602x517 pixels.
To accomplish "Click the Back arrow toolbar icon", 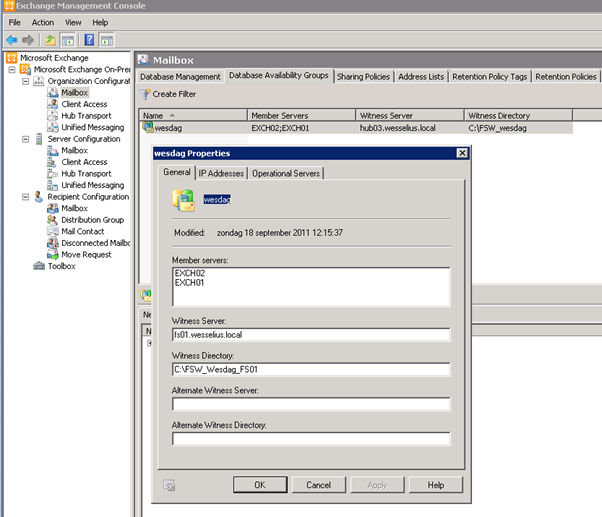I will point(11,40).
